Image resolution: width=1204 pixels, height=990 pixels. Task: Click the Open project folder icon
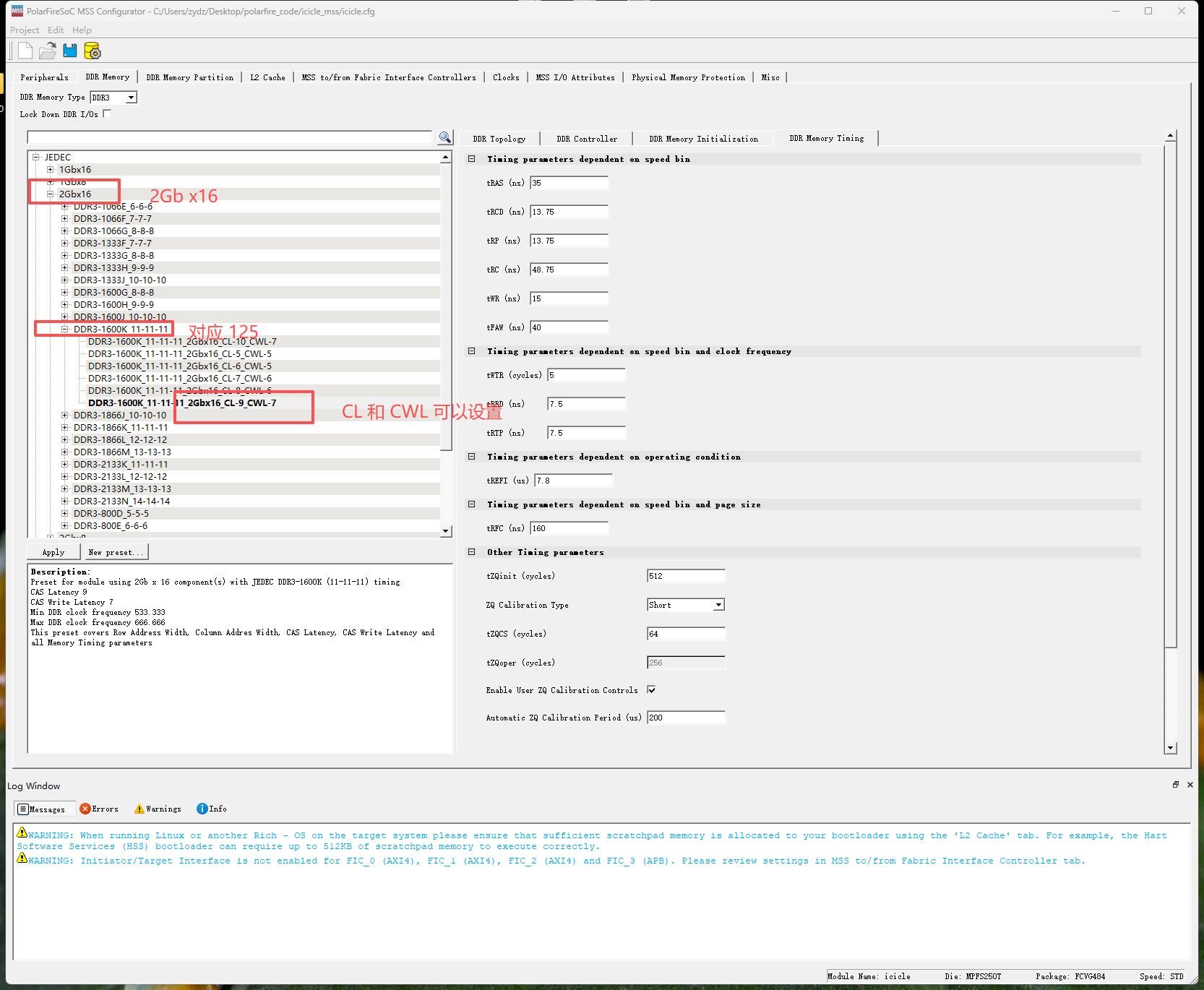tap(48, 51)
